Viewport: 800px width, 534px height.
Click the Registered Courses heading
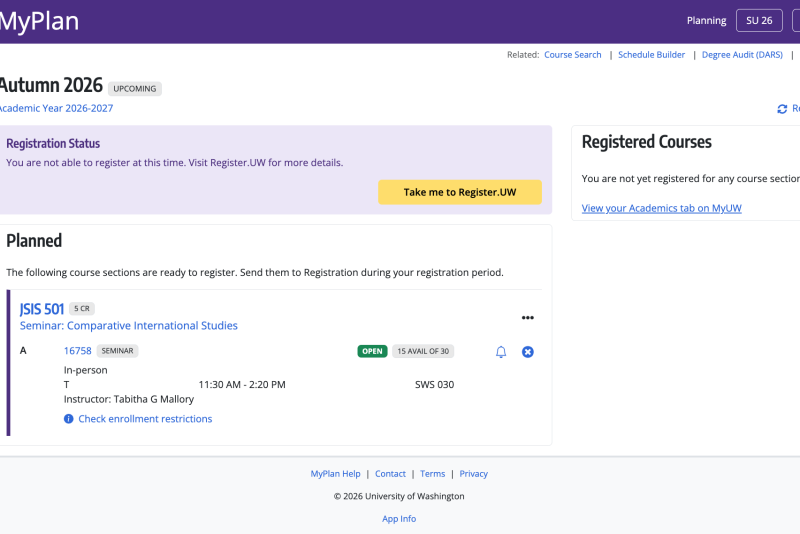[646, 142]
